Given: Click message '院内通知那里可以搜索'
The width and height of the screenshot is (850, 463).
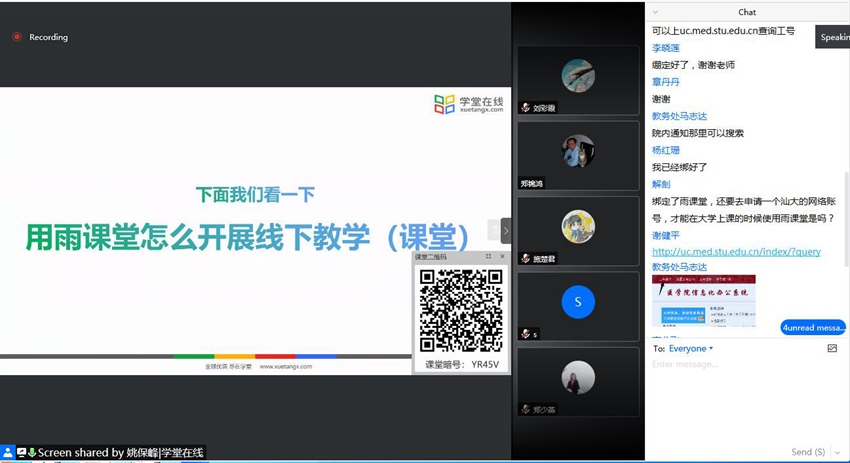Looking at the screenshot, I should [698, 133].
